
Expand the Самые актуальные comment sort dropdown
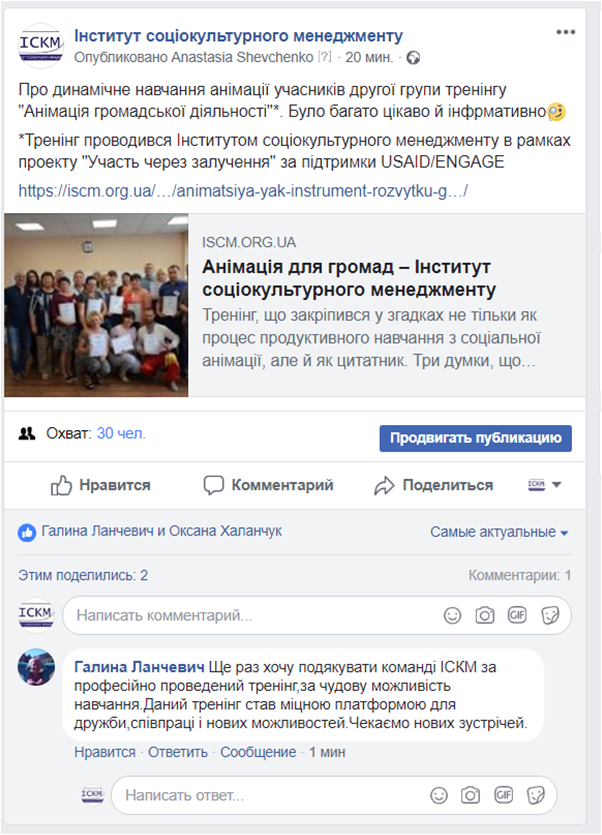click(x=499, y=532)
